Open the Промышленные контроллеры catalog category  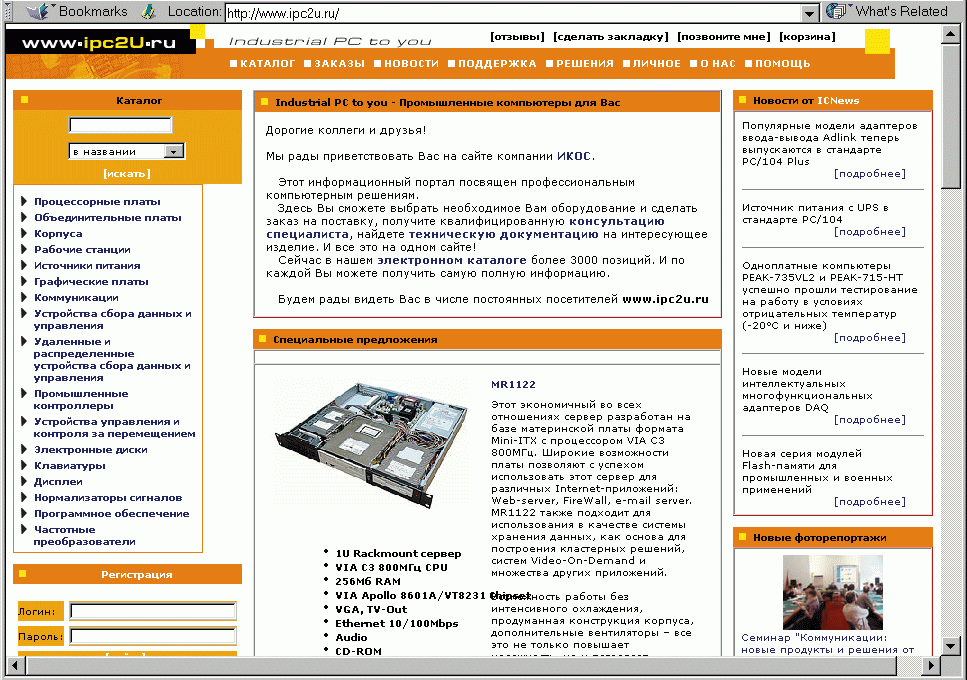click(x=81, y=399)
